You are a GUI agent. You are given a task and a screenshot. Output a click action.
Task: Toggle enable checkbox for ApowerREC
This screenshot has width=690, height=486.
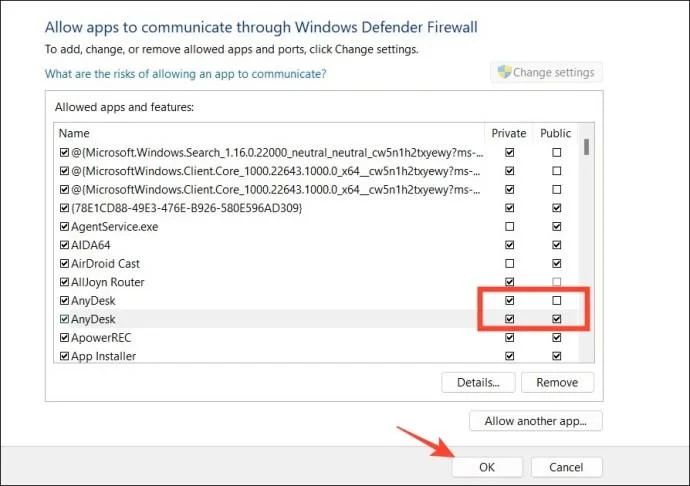click(x=64, y=338)
